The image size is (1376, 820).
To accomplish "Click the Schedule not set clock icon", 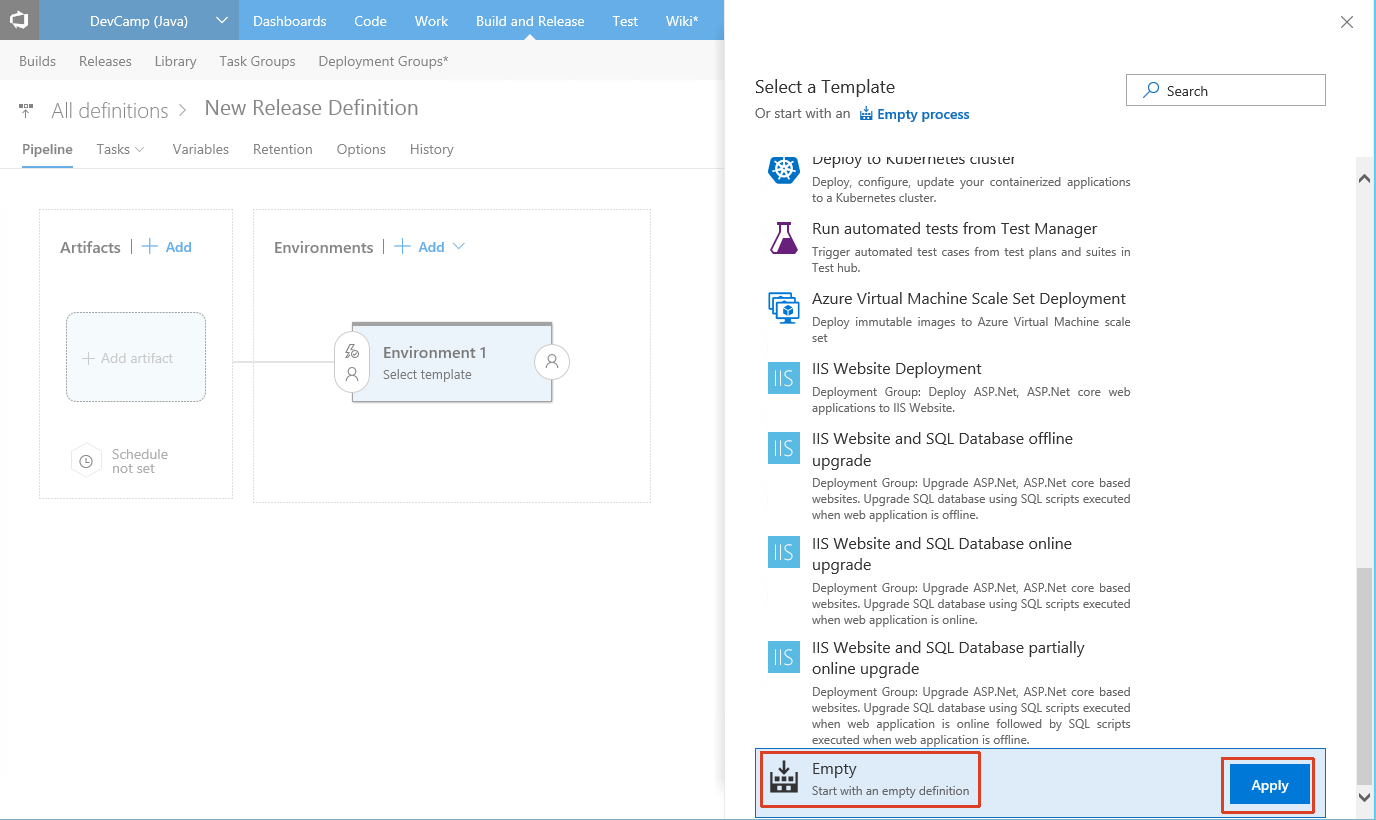I will pos(86,461).
